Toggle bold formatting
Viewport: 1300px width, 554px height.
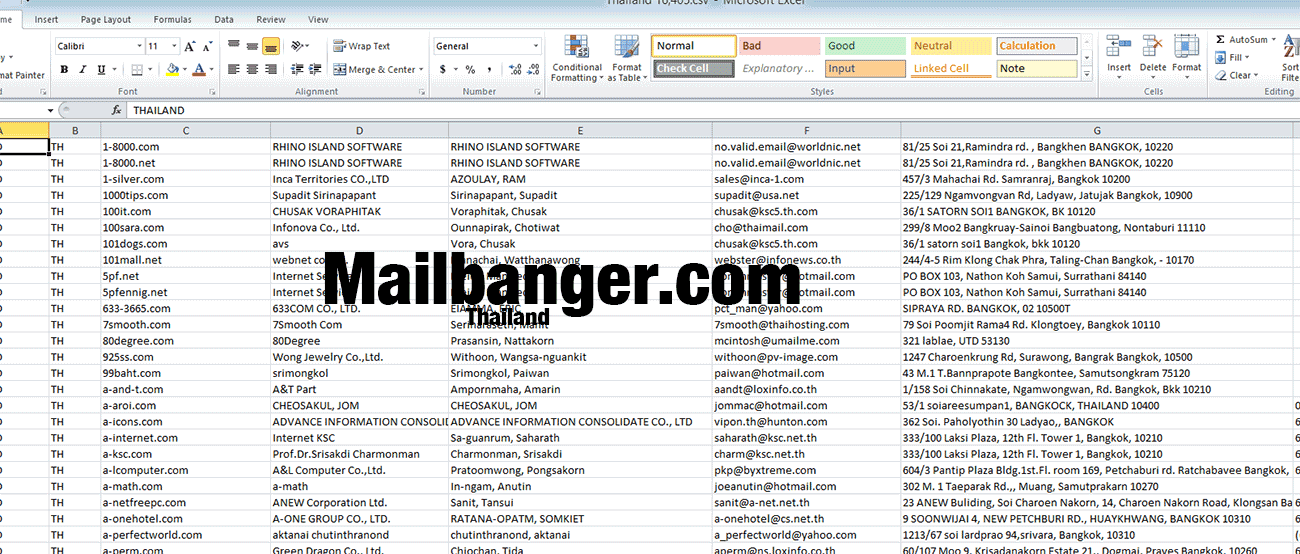[x=64, y=70]
